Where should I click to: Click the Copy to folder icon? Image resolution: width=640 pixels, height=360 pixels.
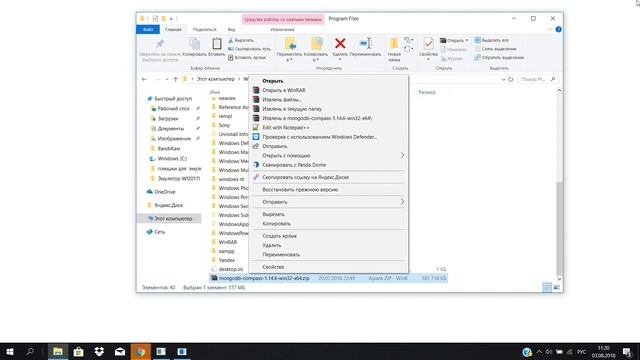tap(316, 43)
